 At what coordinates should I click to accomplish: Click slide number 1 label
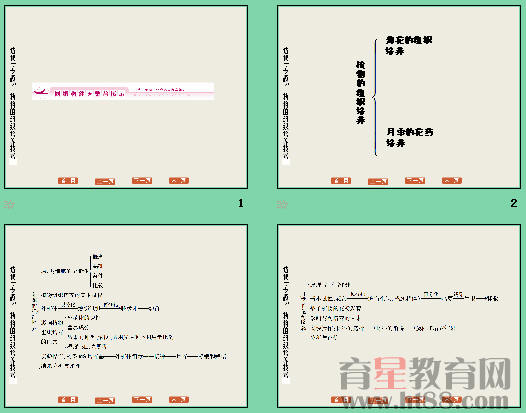pos(241,203)
